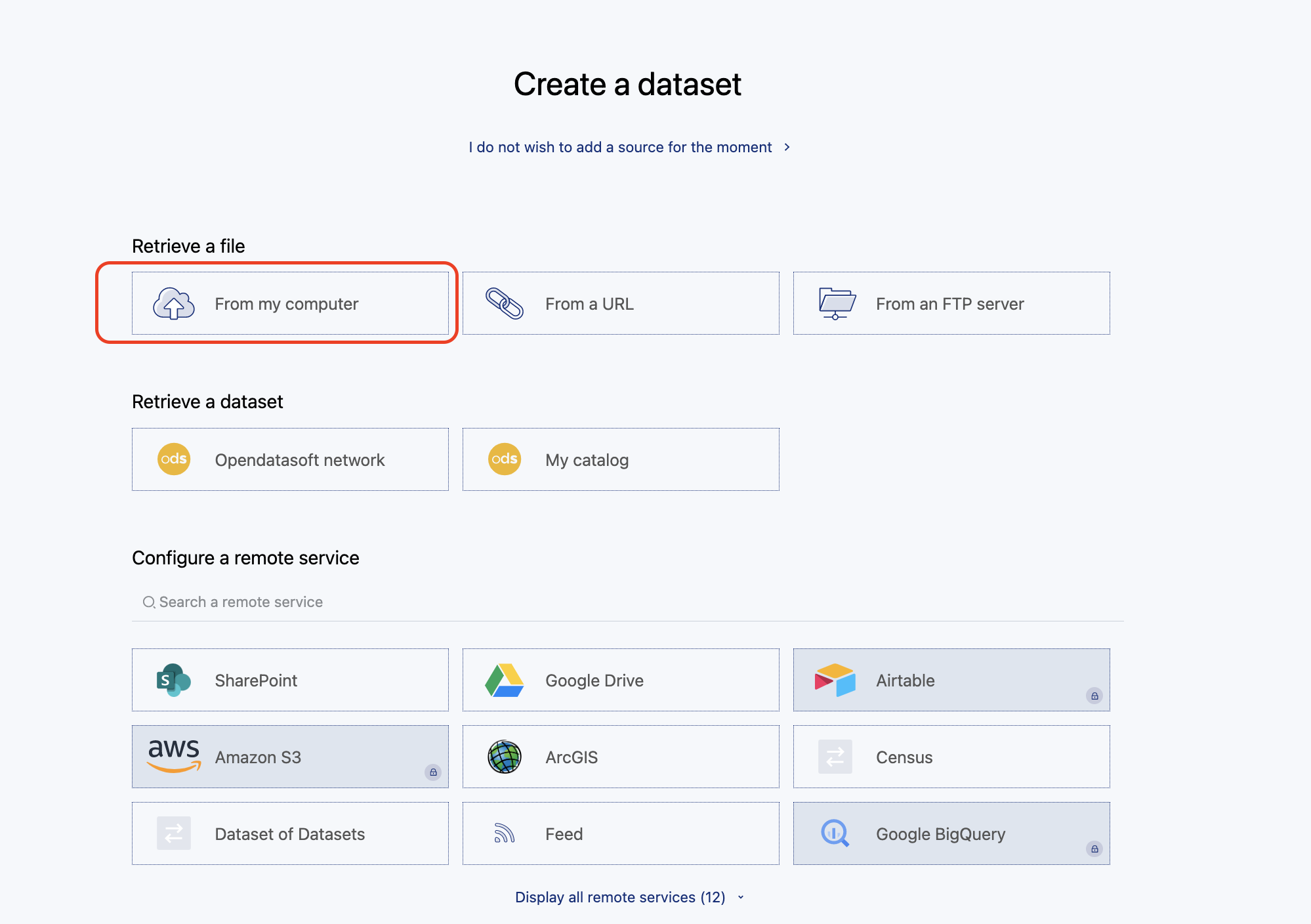Click the lock badge on Amazon S3
Viewport: 1311px width, 924px height.
433,772
